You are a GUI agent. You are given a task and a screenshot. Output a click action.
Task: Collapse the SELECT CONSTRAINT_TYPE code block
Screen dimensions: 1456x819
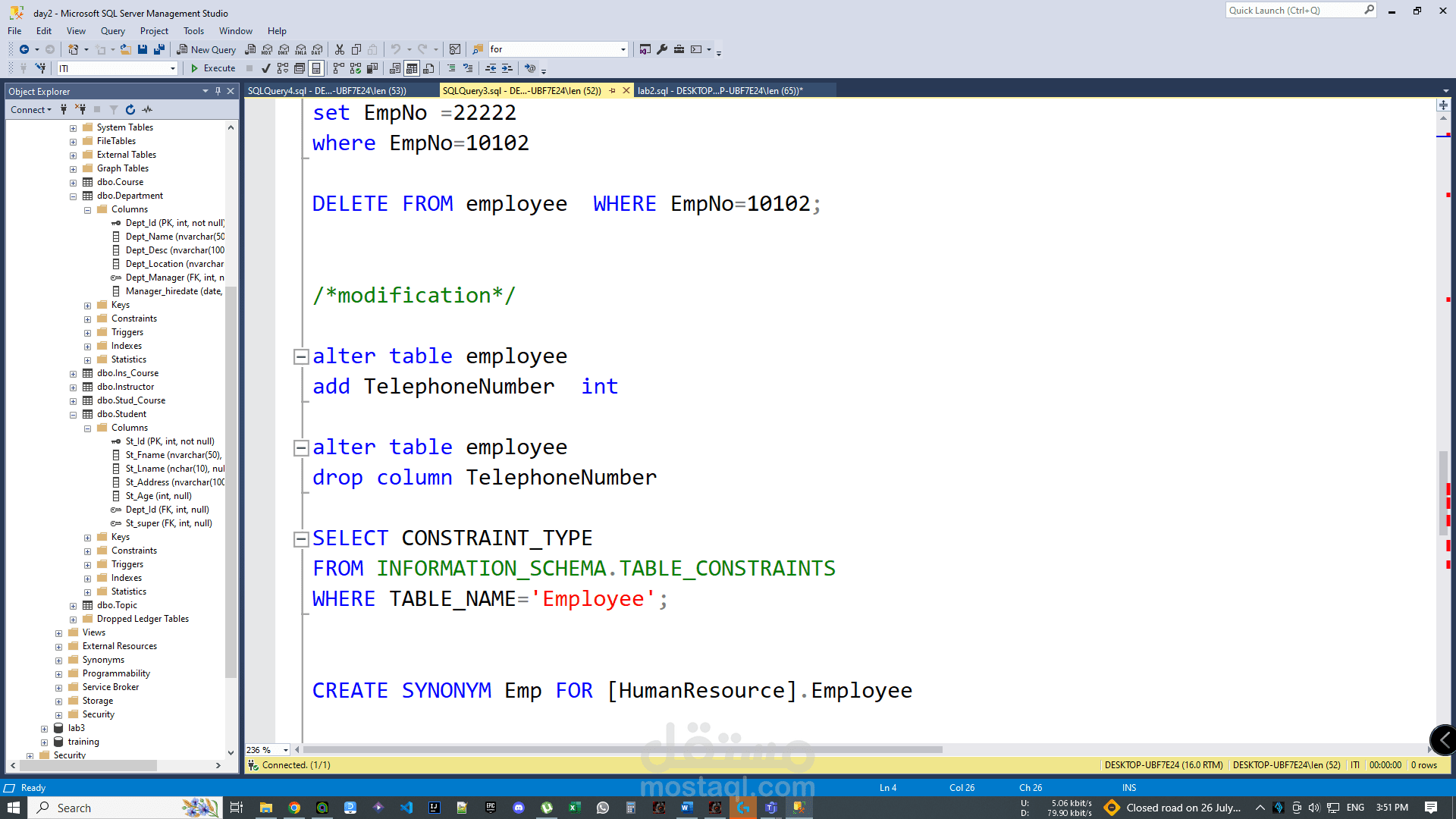pos(301,539)
